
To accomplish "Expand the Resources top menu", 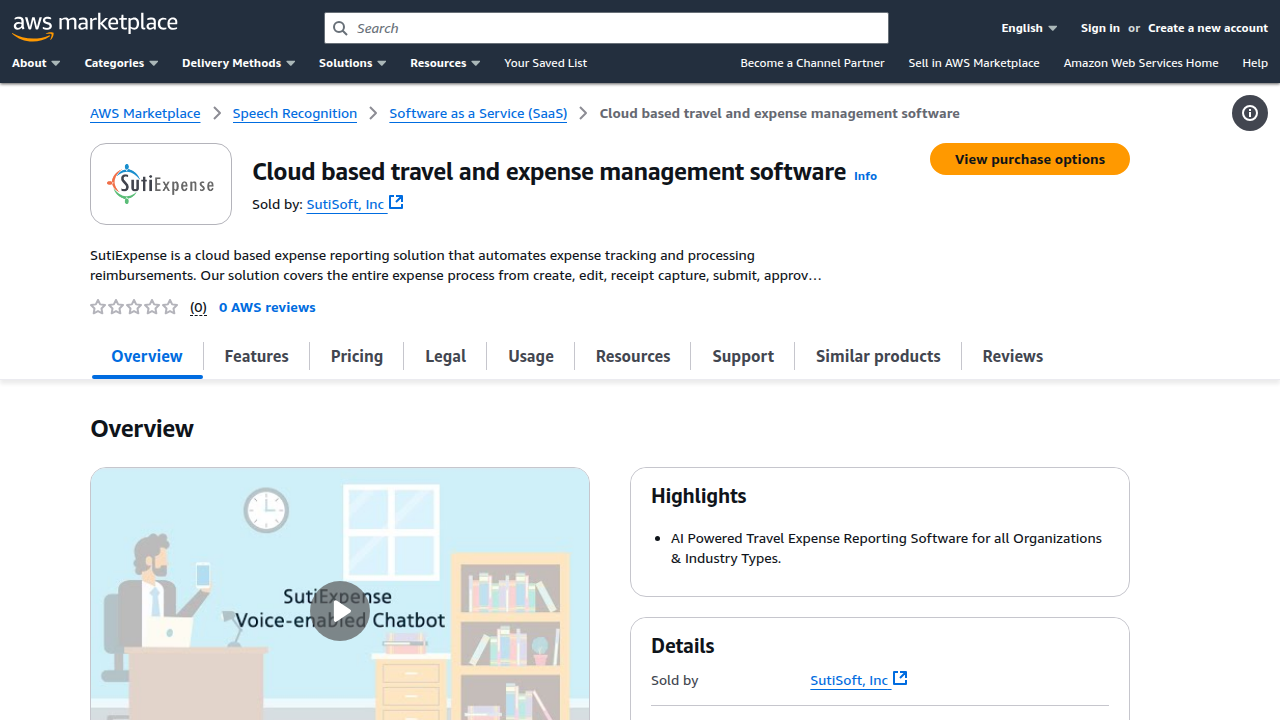I will tap(445, 63).
